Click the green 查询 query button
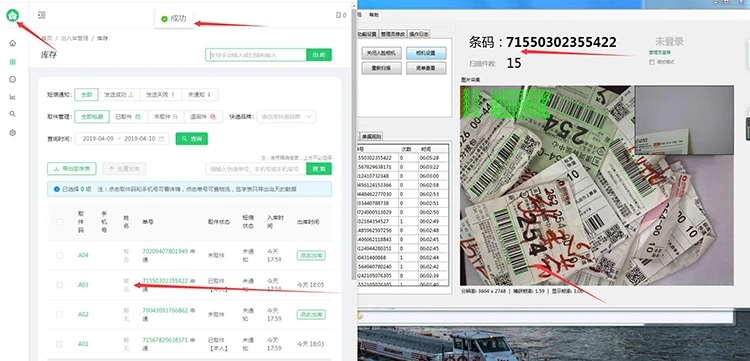750x361 pixels. (x=192, y=139)
